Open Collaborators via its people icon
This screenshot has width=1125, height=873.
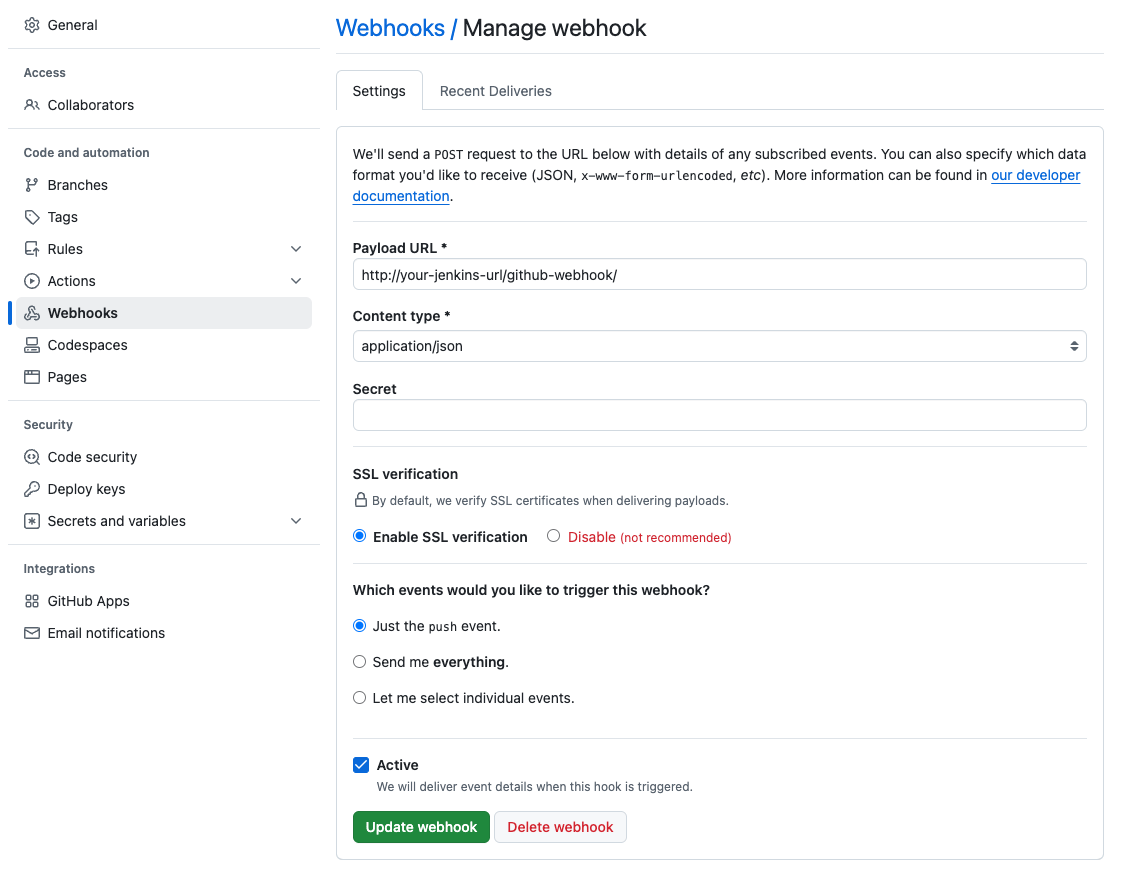click(32, 105)
